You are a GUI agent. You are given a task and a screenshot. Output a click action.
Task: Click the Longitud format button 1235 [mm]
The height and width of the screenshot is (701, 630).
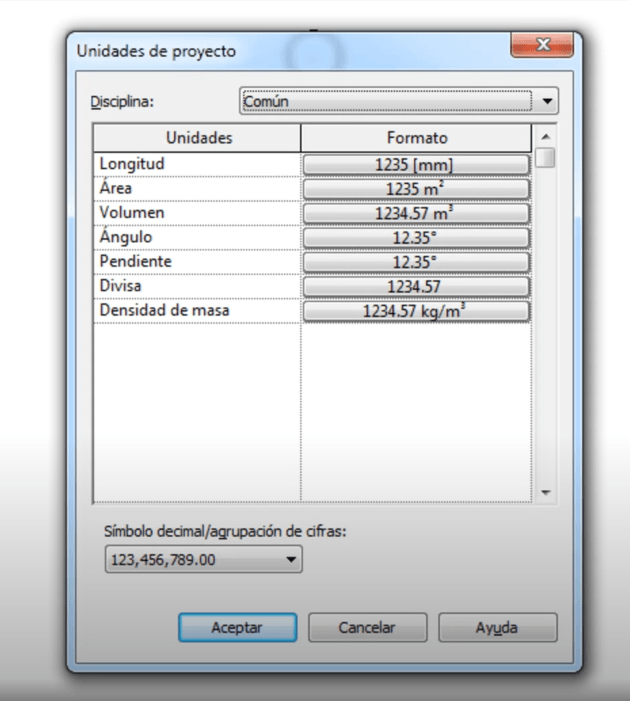click(x=415, y=164)
